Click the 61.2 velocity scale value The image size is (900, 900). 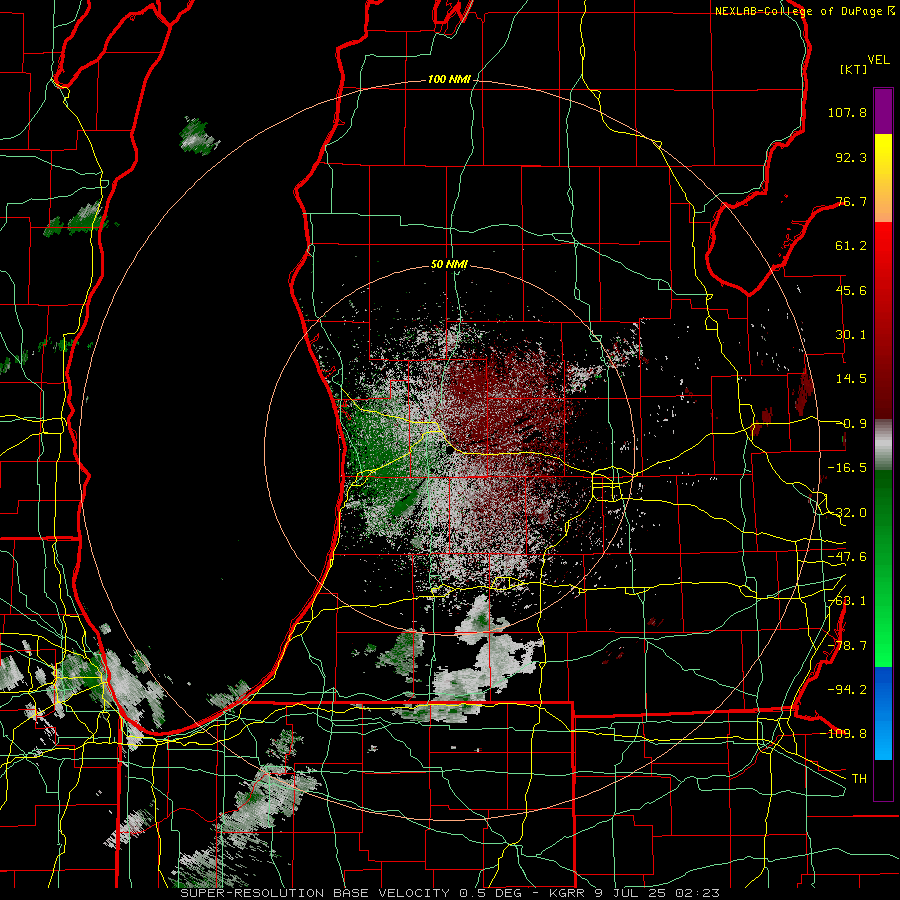[x=851, y=246]
